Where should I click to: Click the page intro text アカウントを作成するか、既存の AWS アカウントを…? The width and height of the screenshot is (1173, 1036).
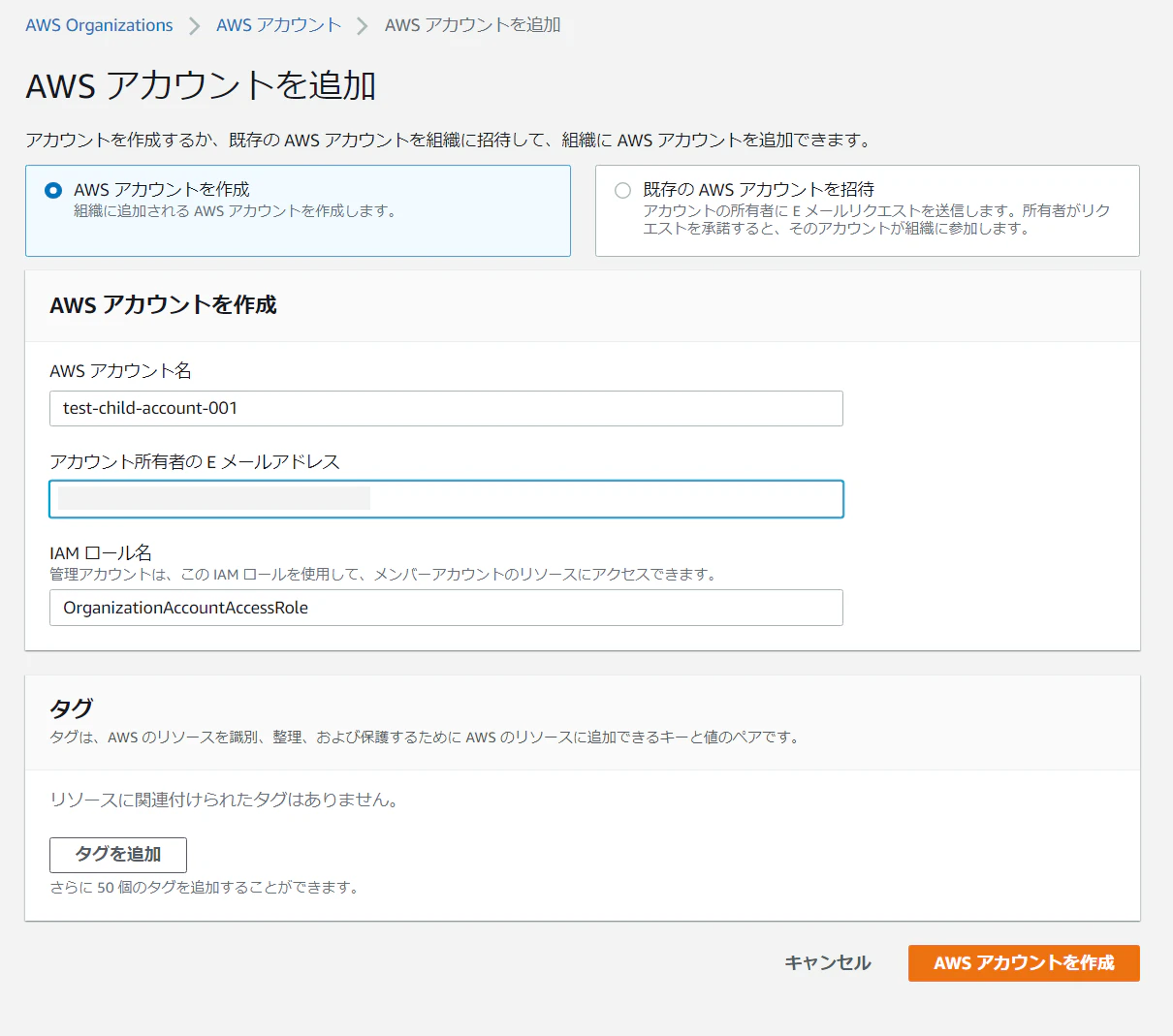tap(450, 141)
